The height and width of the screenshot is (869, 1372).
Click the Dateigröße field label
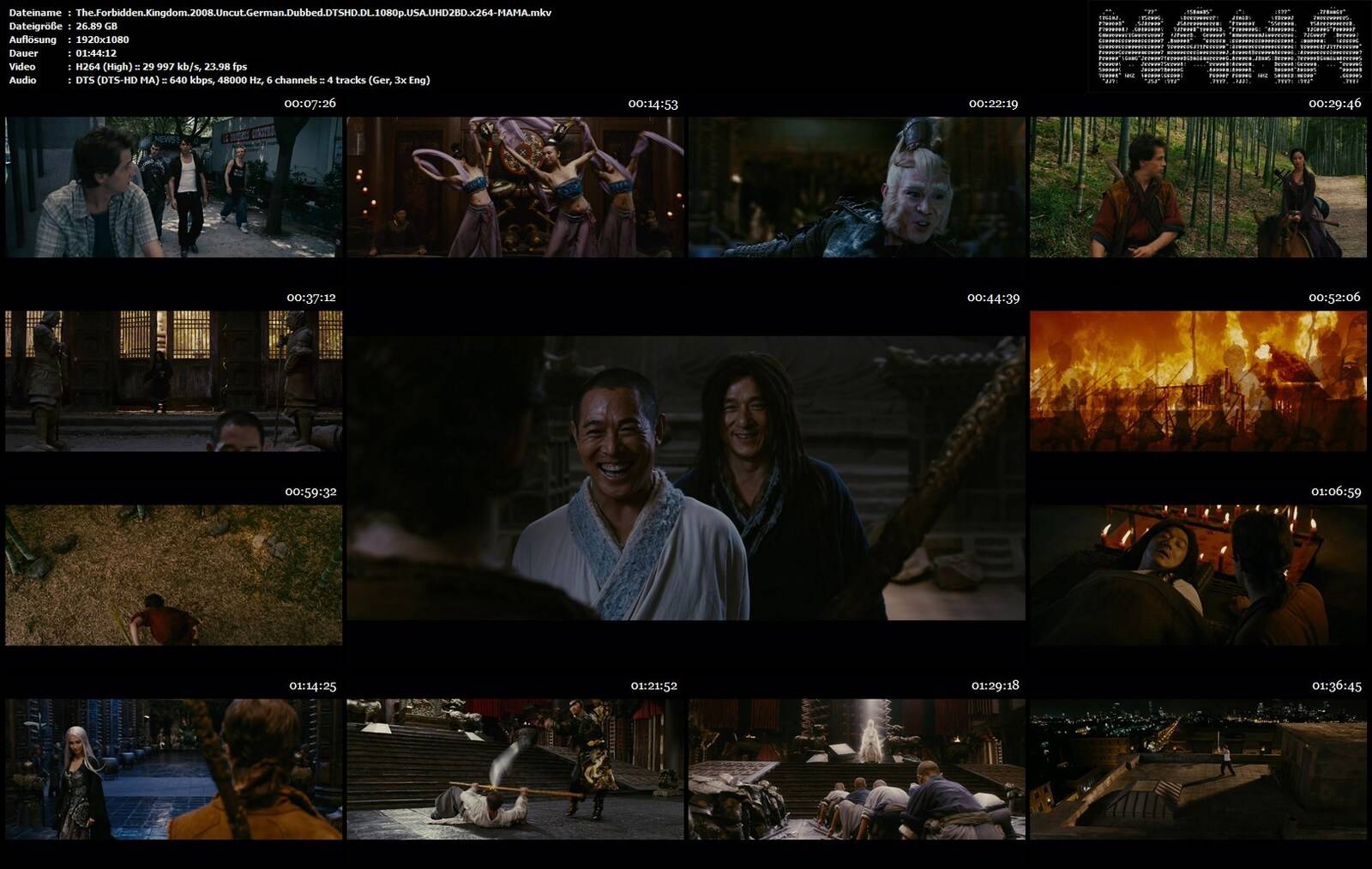coord(34,27)
